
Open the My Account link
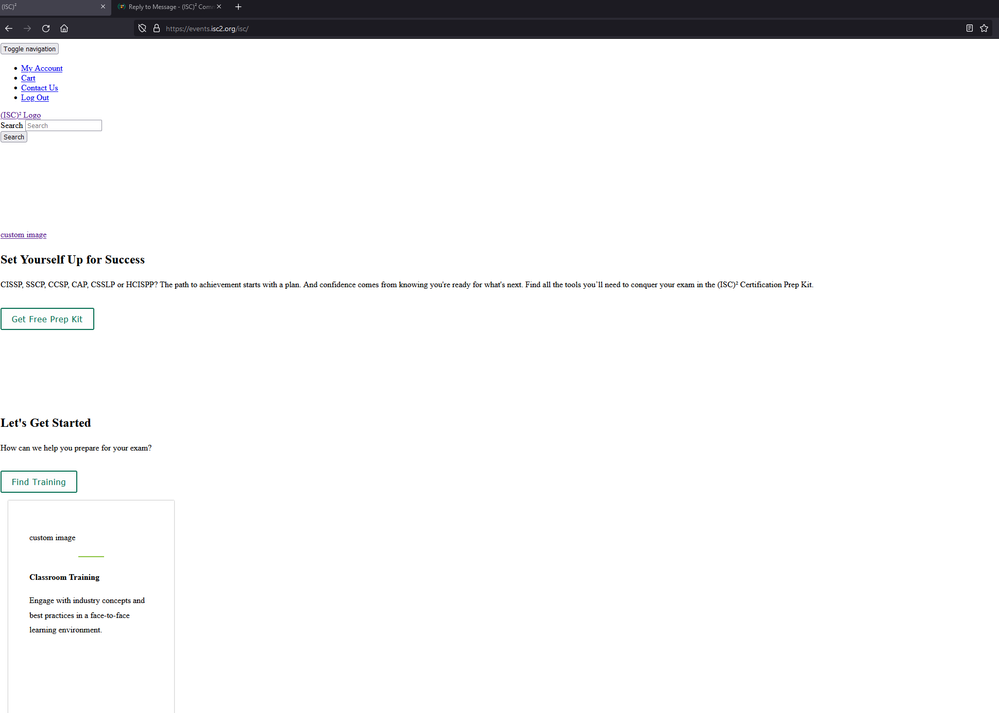42,68
